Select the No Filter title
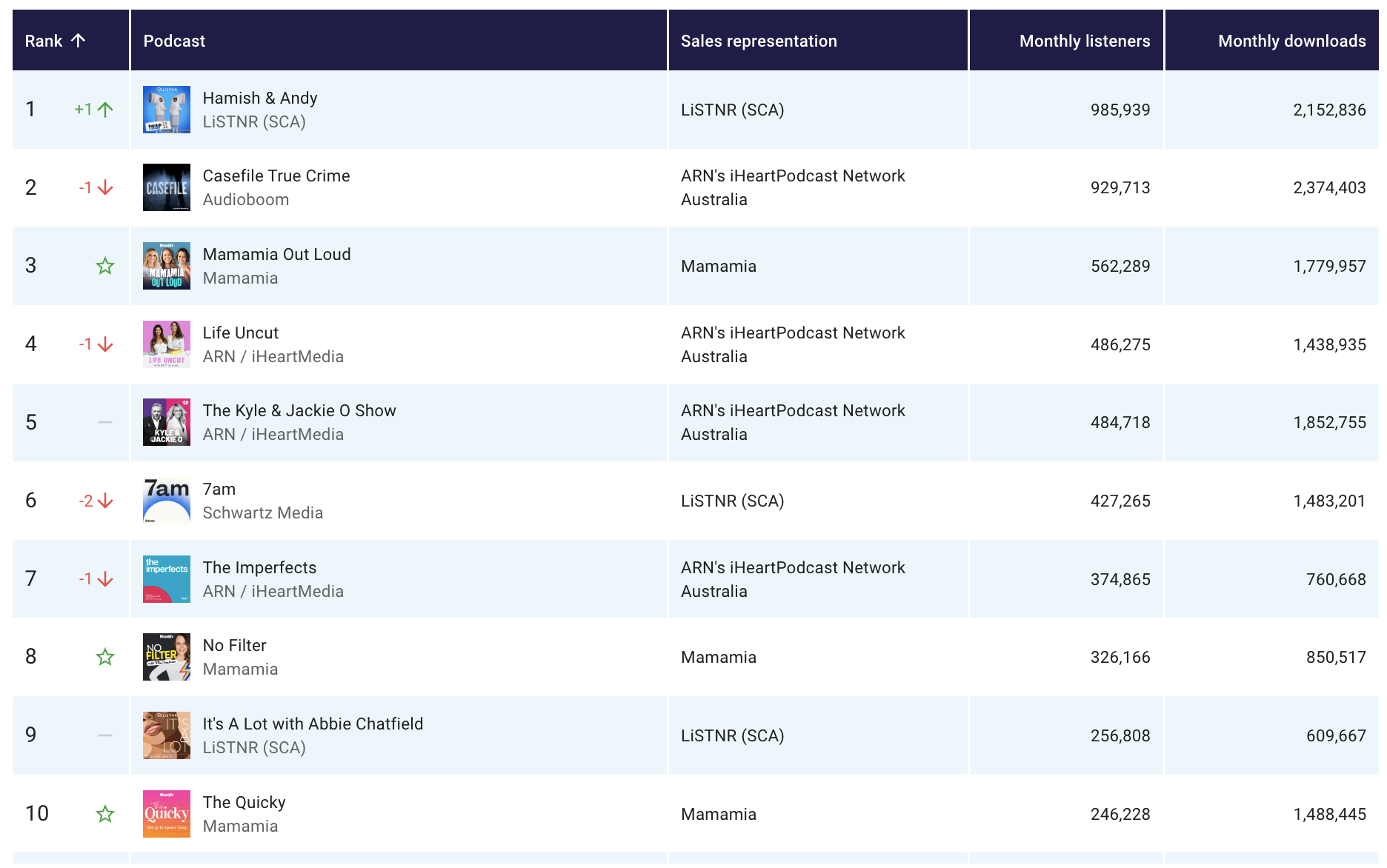1387x868 pixels. tap(234, 645)
